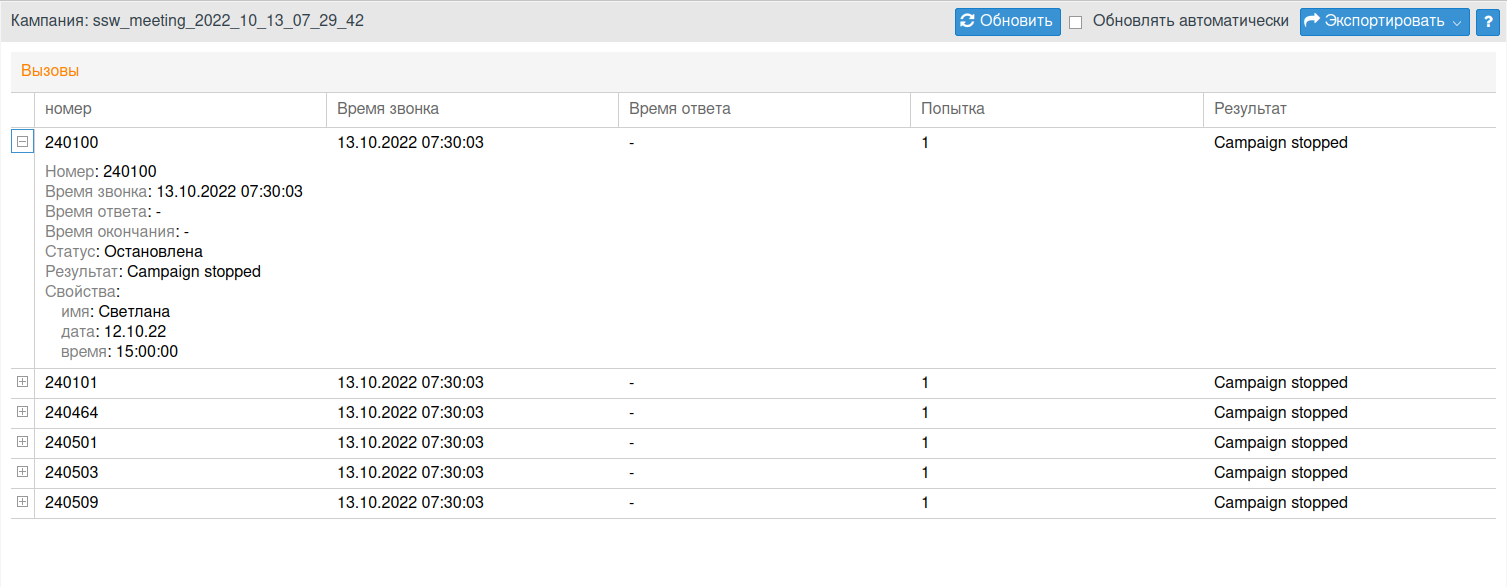The width and height of the screenshot is (1507, 587).
Task: Sort by the Время звонка column header
Action: pyautogui.click(x=388, y=109)
